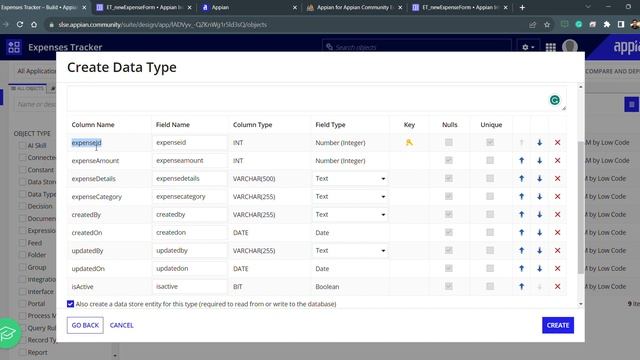This screenshot has height=360, width=640.
Task: Click the VARCHAR(500) column type cell
Action: pos(254,179)
